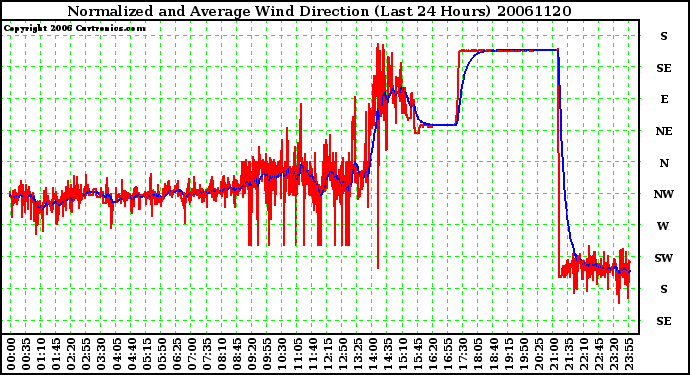Screen dimensions: 690x375
Task: Click the '05:15' time label
Action: tap(147, 354)
